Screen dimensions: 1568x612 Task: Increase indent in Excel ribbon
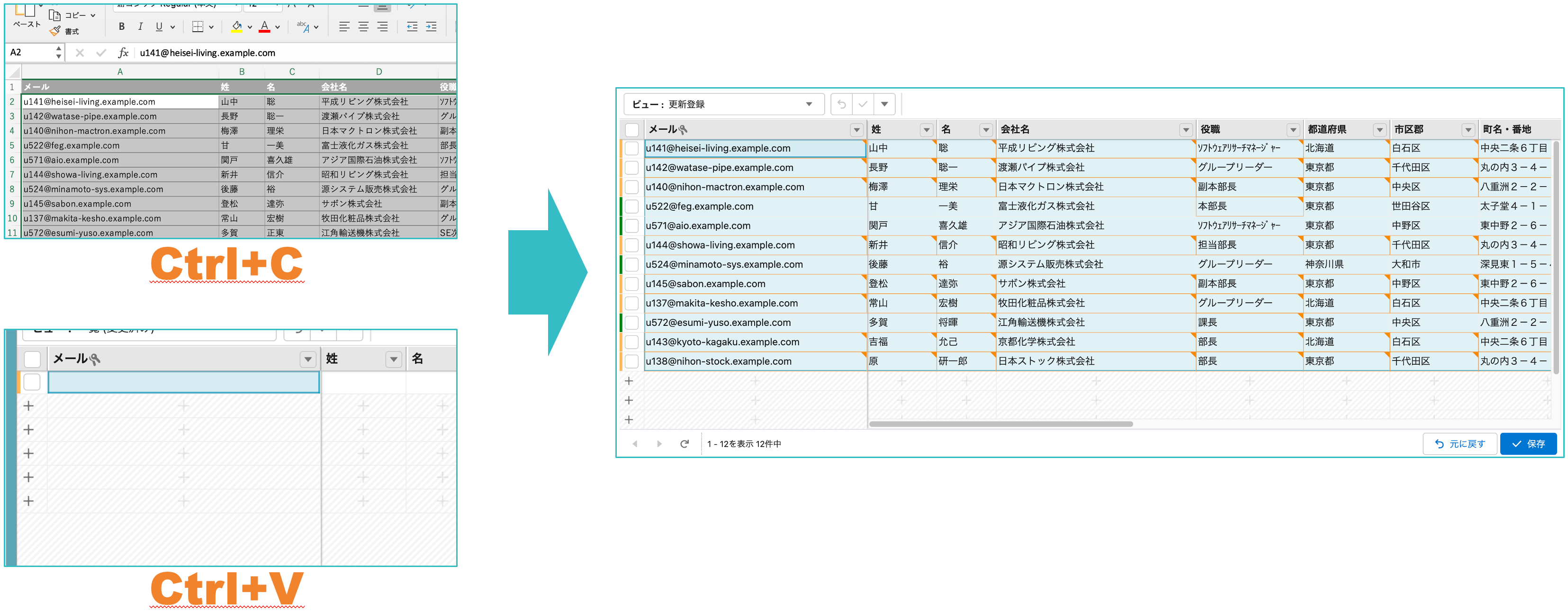click(431, 26)
